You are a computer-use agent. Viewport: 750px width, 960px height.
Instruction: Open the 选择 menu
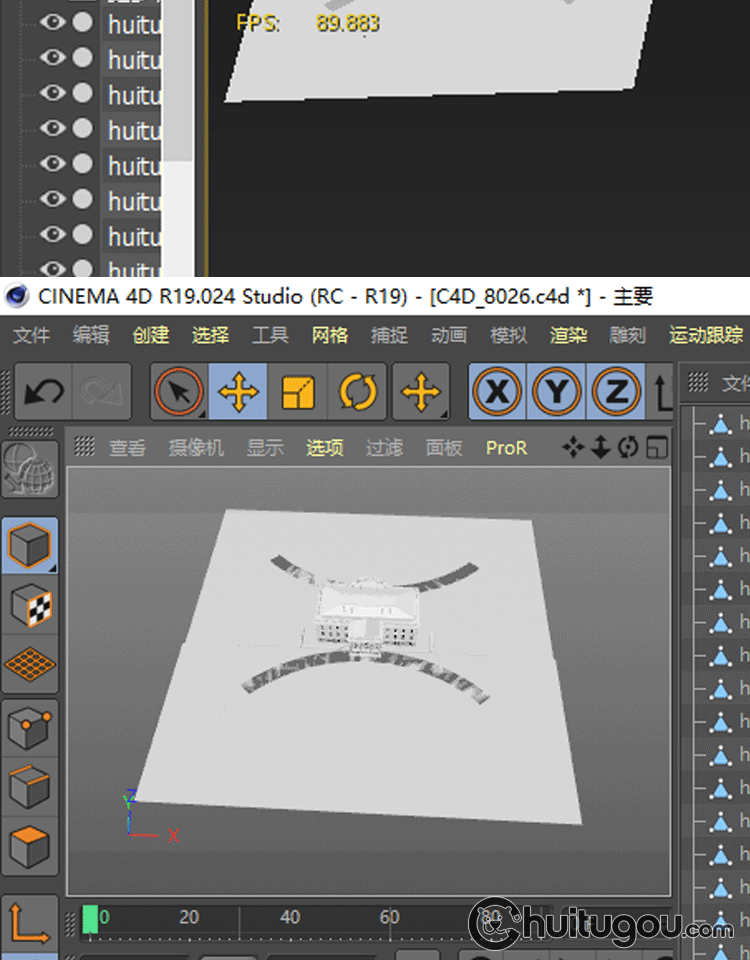point(210,335)
